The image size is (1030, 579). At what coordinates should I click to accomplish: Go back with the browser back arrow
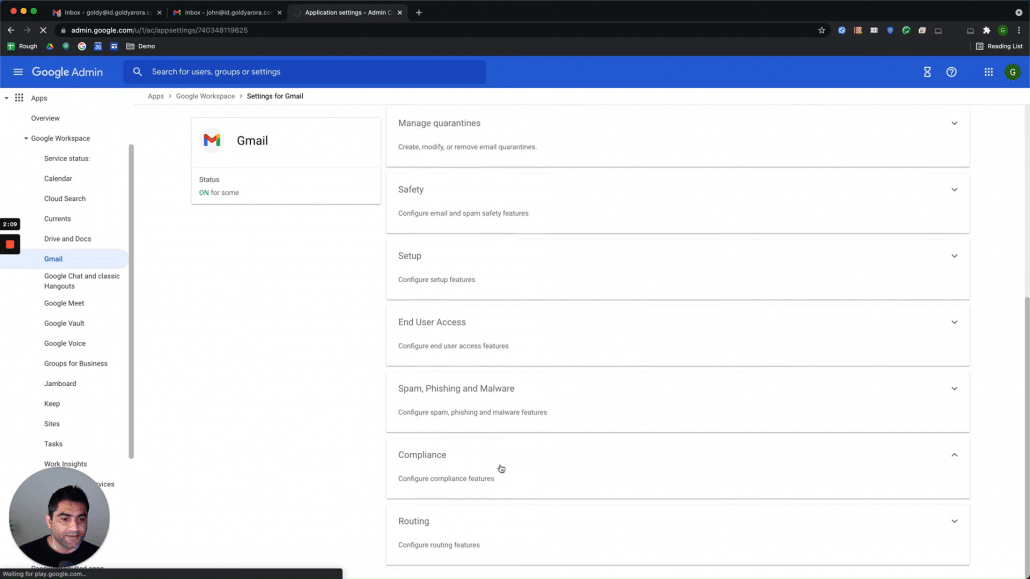[11, 30]
